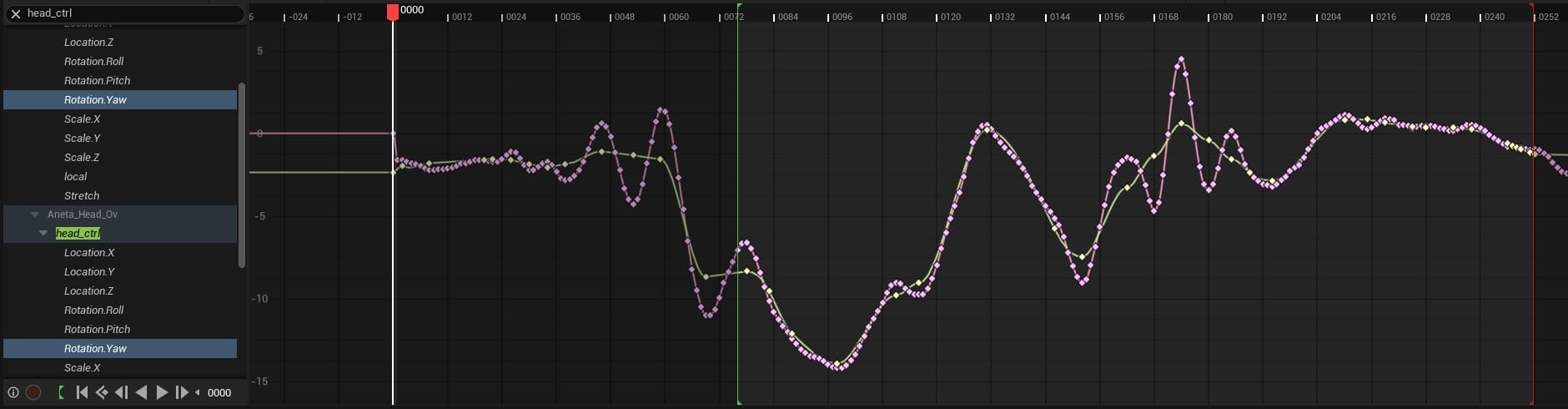Clear the head_ctrl search filter
The width and height of the screenshot is (1568, 409).
15,13
